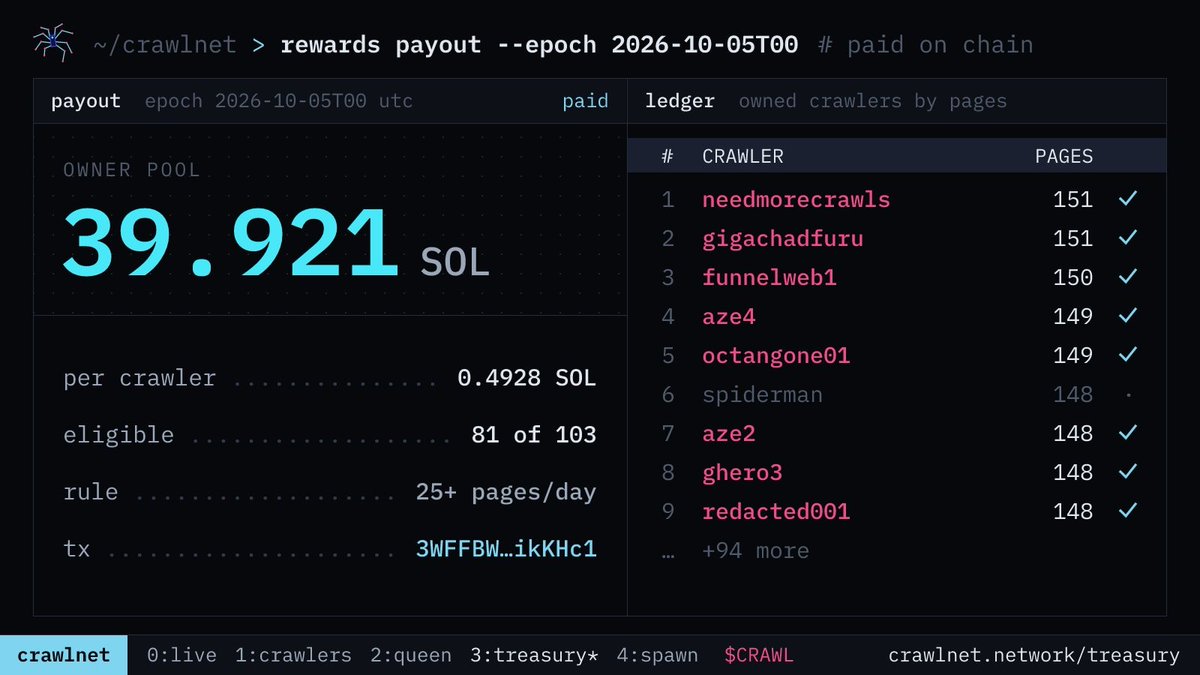Open crawler ghero3
The image size is (1200, 675).
[742, 472]
